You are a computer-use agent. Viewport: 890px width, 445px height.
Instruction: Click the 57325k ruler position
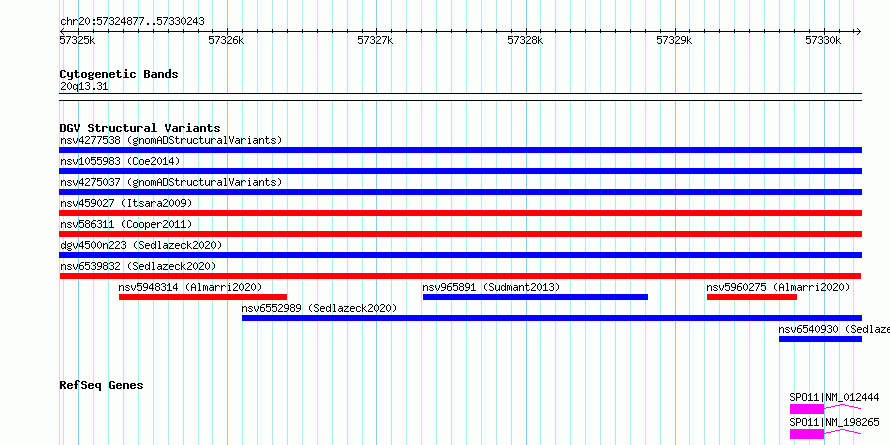point(77,40)
